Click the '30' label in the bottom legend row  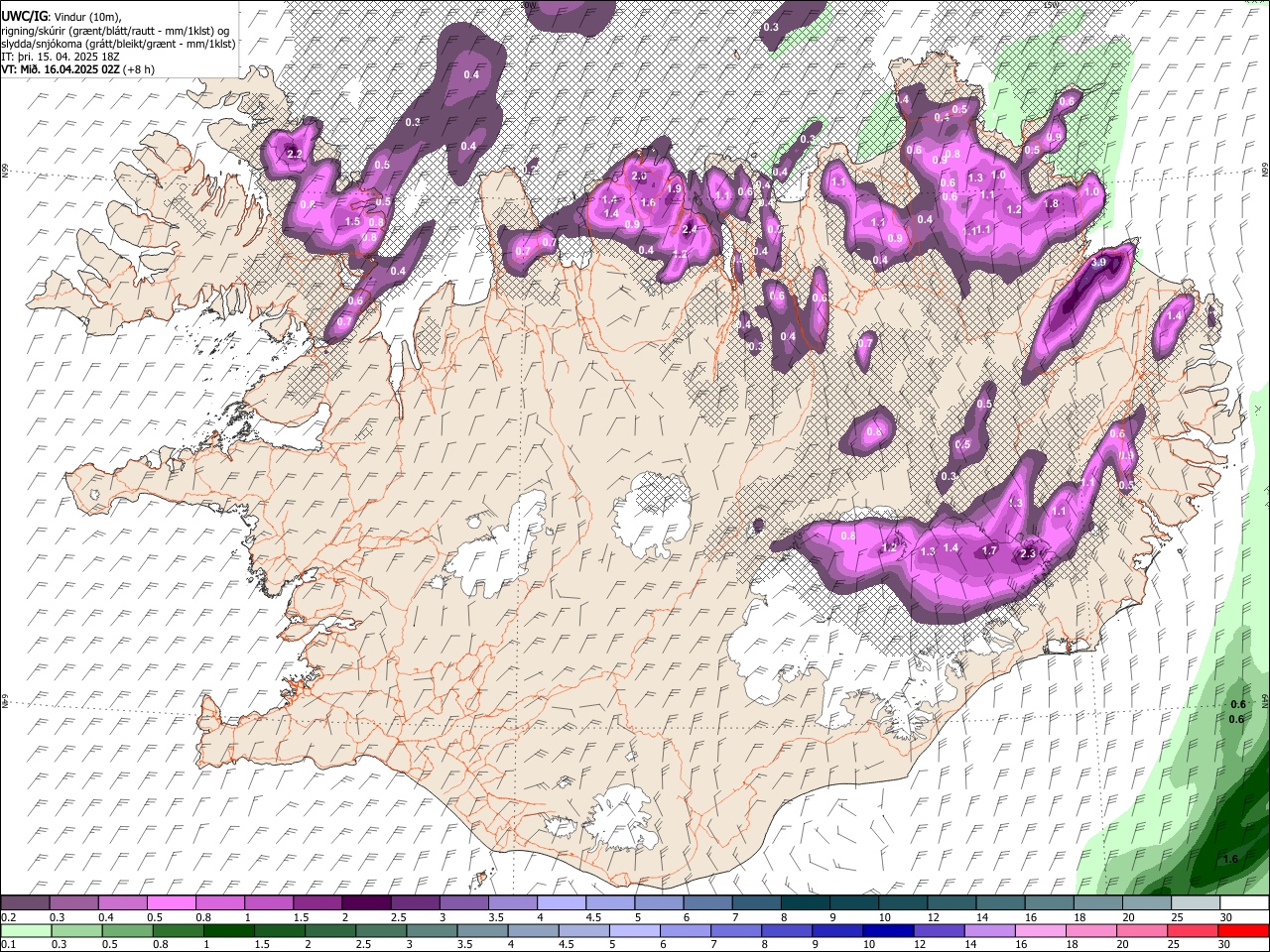click(x=1226, y=944)
